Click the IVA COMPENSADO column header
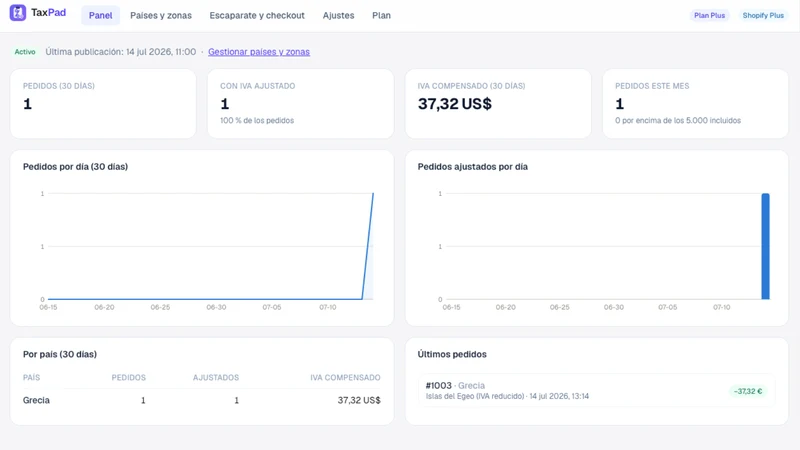This screenshot has width=800, height=450. pyautogui.click(x=345, y=378)
